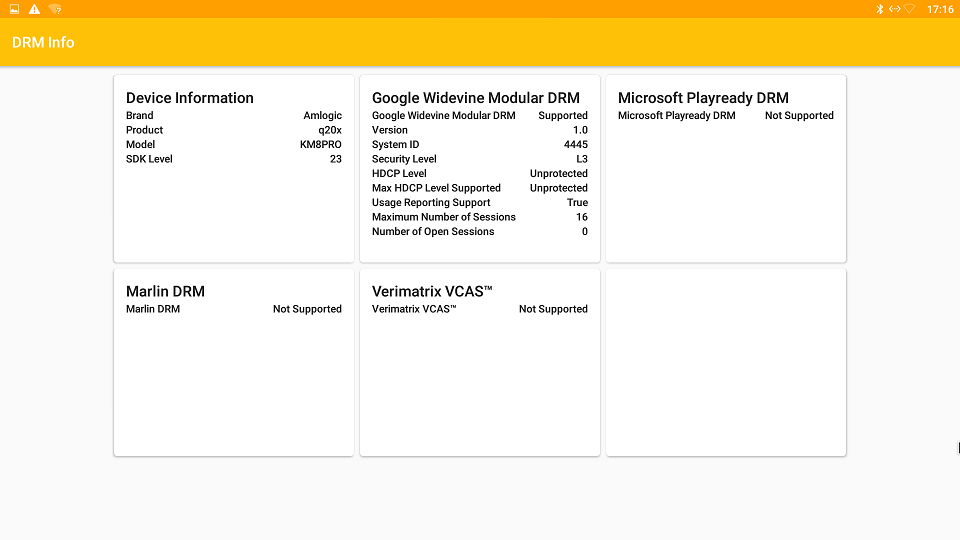This screenshot has height=540, width=960.
Task: Click the Security Level value L3
Action: click(x=582, y=159)
